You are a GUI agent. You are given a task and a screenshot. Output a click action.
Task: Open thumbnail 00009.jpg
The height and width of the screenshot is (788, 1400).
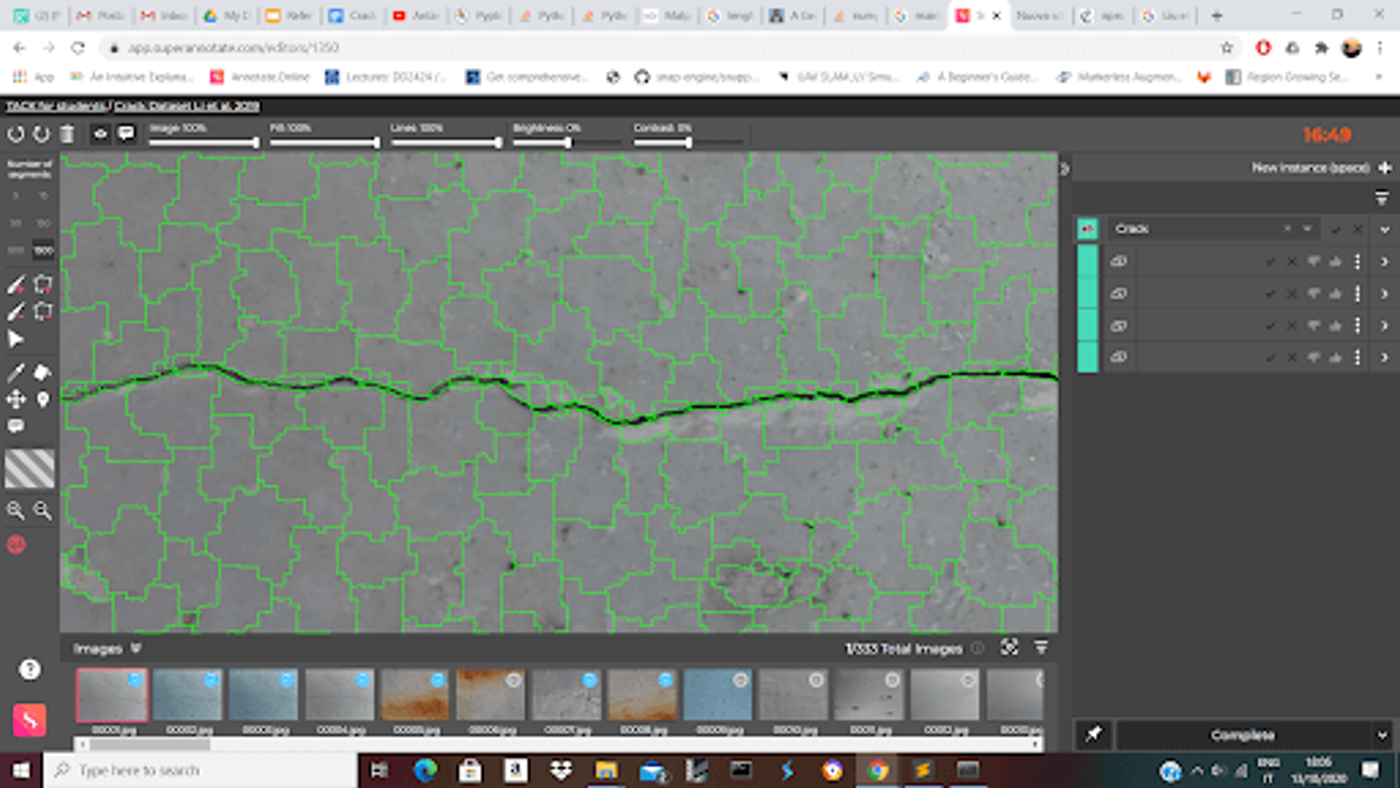point(718,695)
